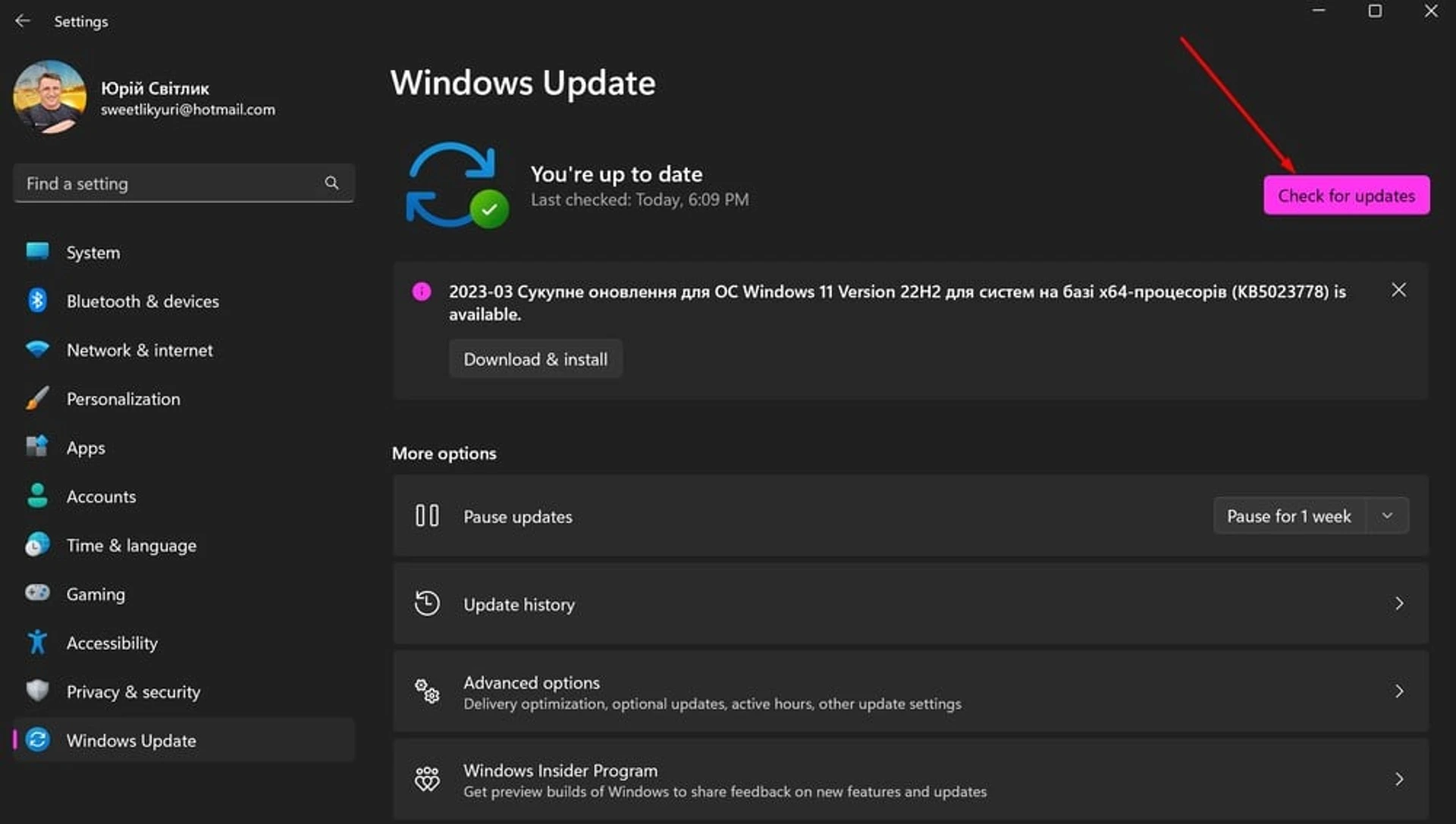Click the Privacy & security shield icon

tap(37, 691)
